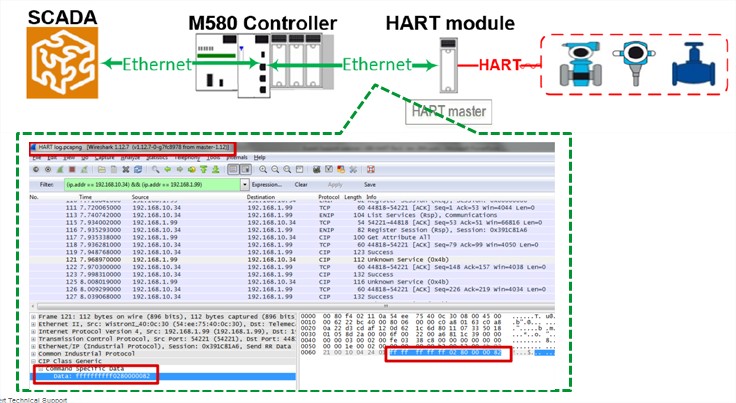The width and height of the screenshot is (736, 403).
Task: Go to packet number icon
Action: pos(192,169)
